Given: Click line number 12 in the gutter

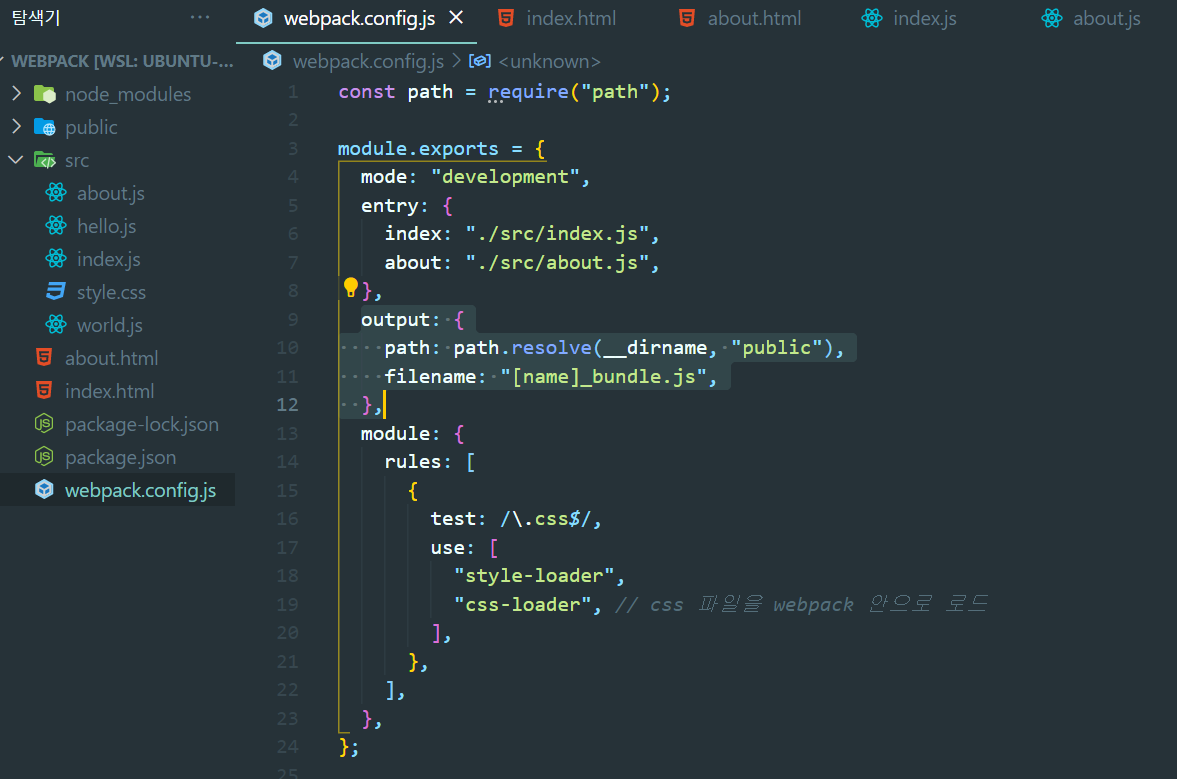Looking at the screenshot, I should [x=287, y=405].
